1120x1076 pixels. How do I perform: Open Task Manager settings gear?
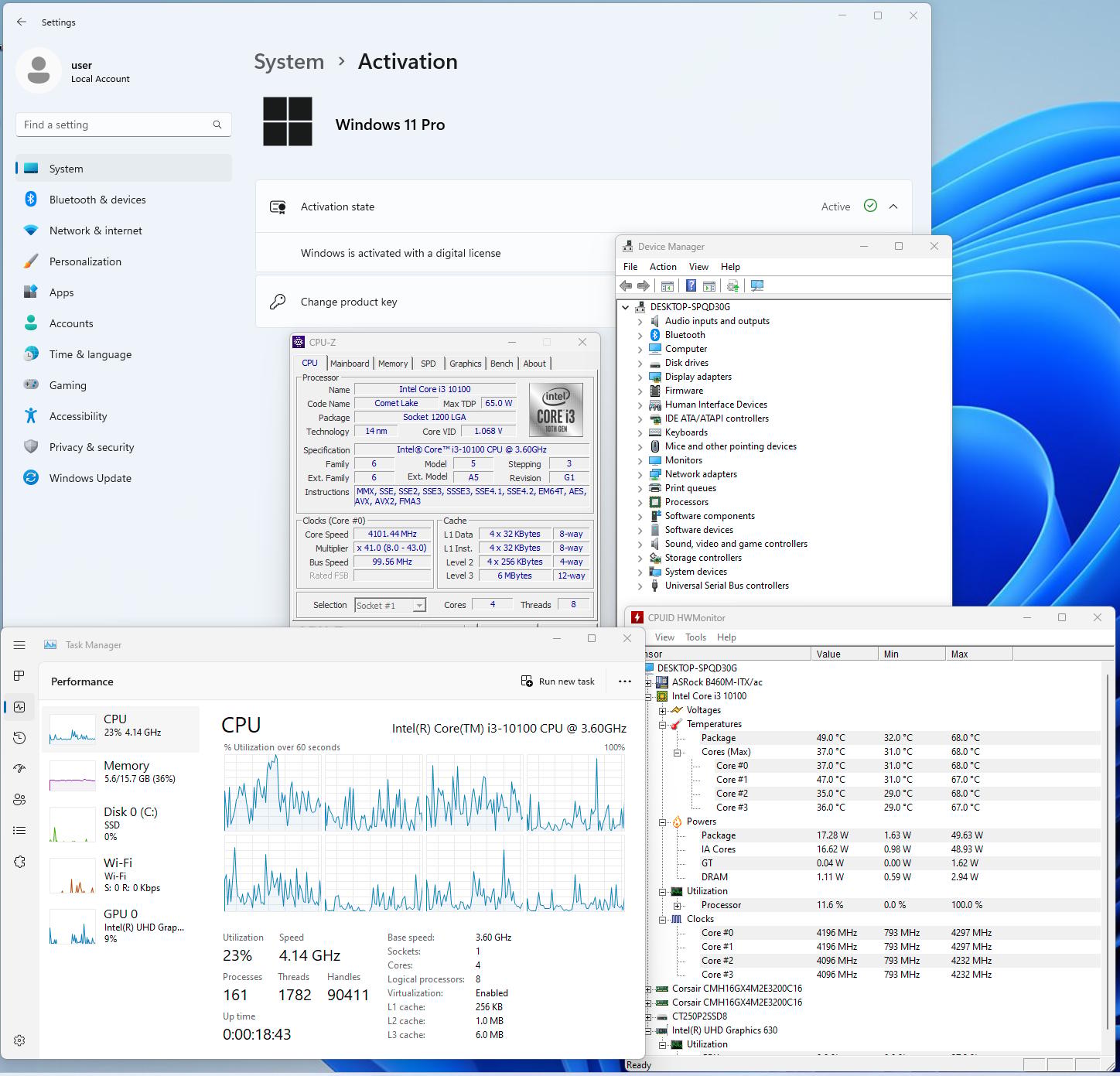19,1040
